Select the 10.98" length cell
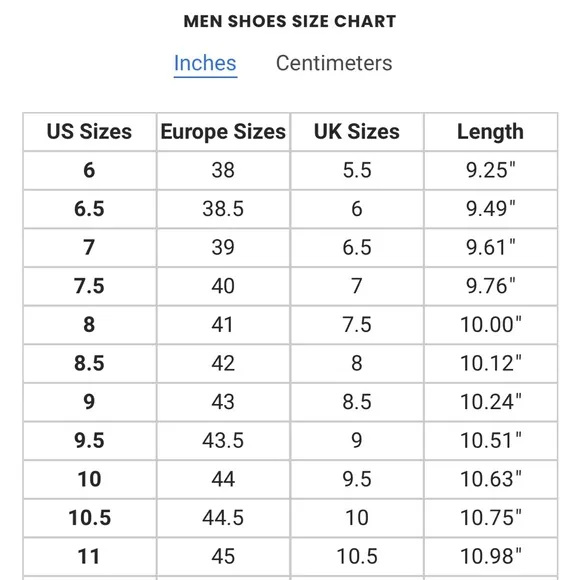 (491, 556)
